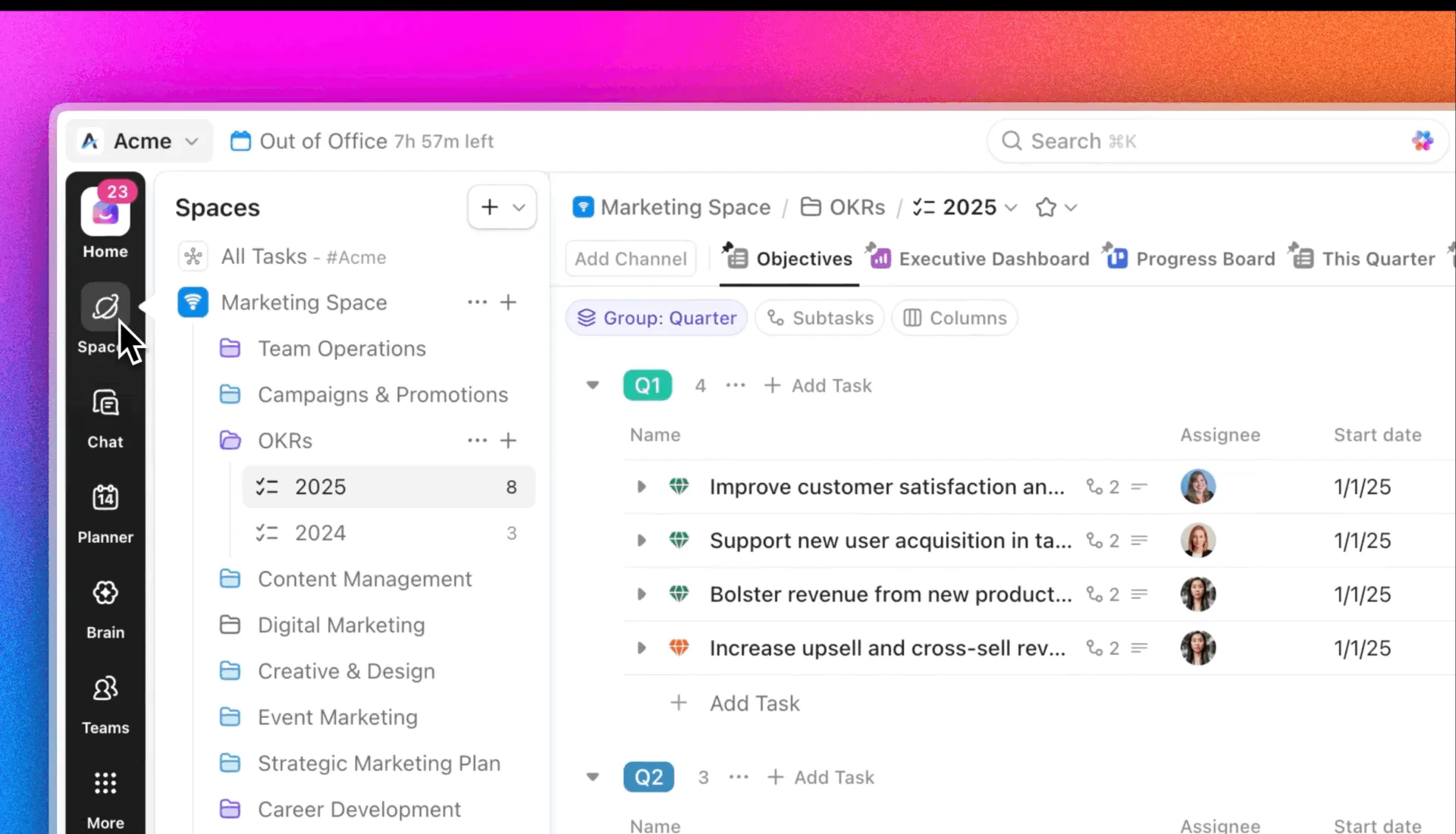
Task: Favorite this list with the star icon
Action: (1046, 207)
